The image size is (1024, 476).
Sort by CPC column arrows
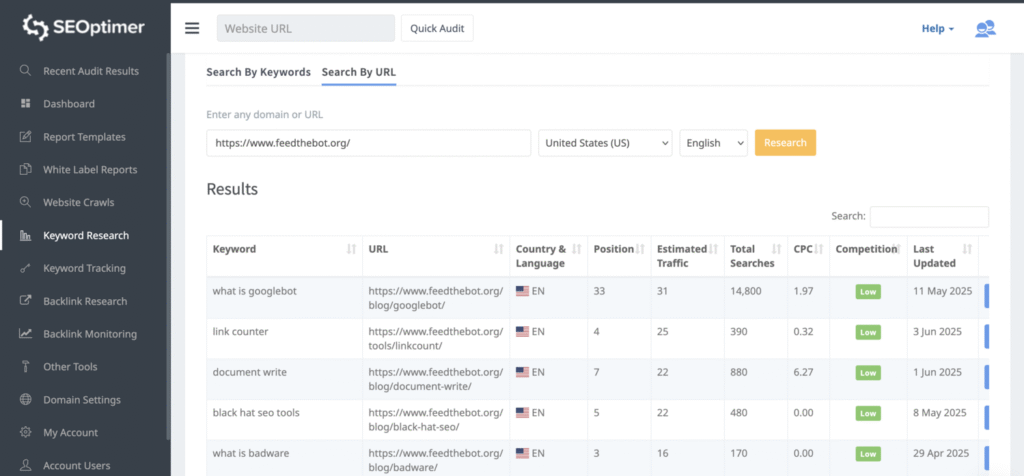[818, 249]
